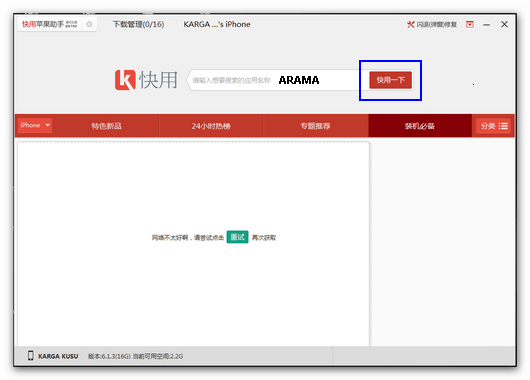The height and width of the screenshot is (380, 530).
Task: Open the KARGA ...'s iPhone tab
Action: (217, 24)
